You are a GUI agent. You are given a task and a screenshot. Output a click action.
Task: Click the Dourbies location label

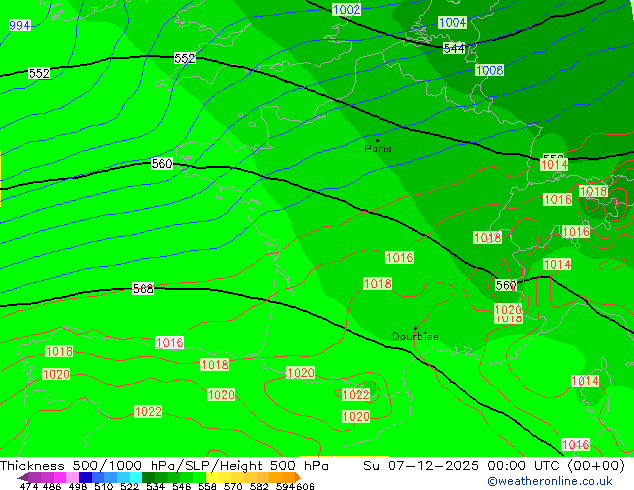point(415,336)
